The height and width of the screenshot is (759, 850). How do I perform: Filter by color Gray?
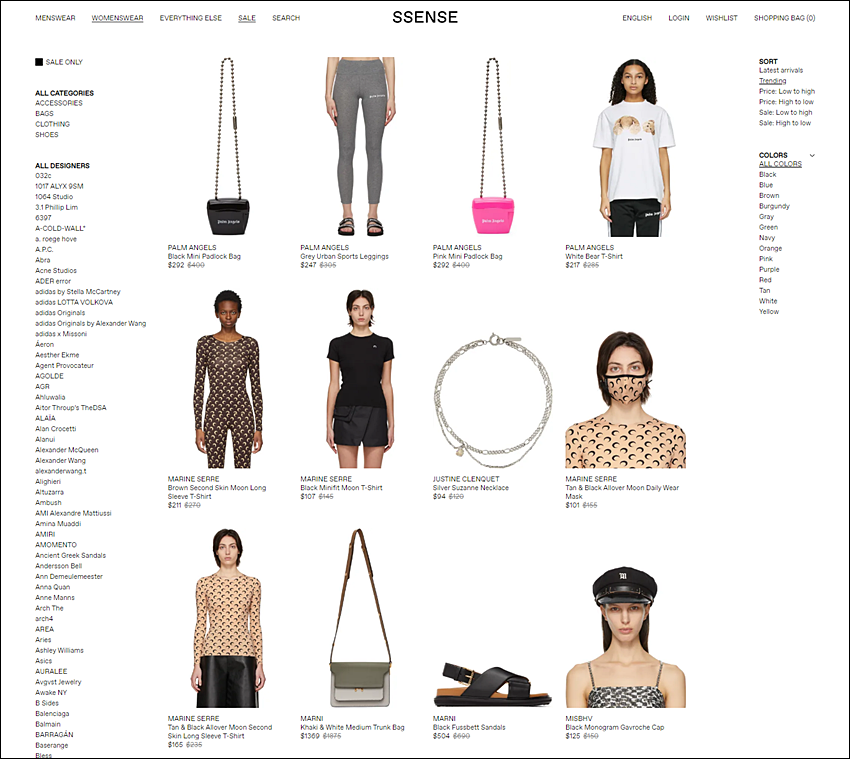(767, 217)
